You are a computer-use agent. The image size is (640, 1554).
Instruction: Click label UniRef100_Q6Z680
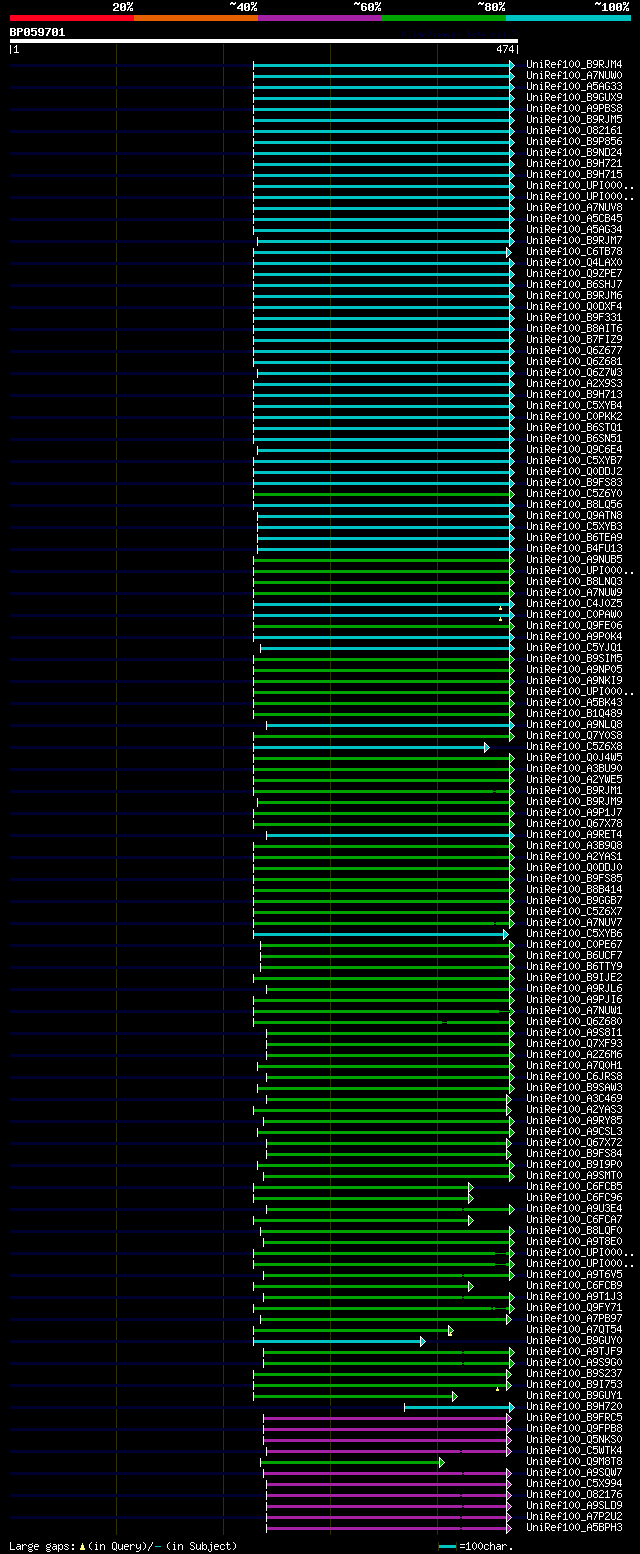pyautogui.click(x=574, y=1022)
